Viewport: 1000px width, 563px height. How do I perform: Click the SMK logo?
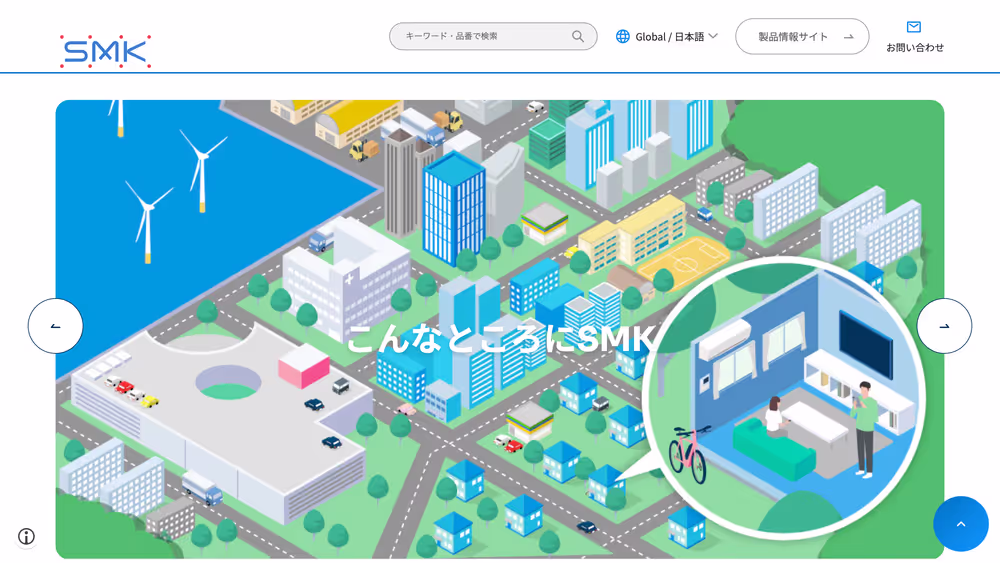click(x=105, y=51)
